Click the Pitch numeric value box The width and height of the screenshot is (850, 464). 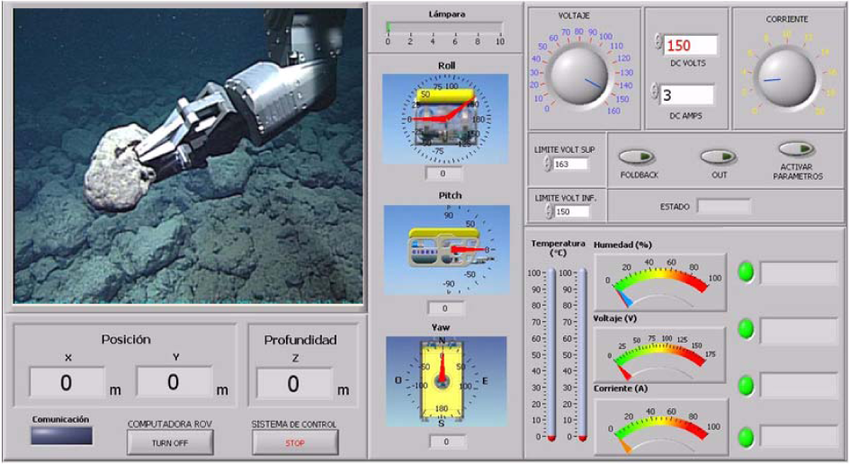click(x=445, y=308)
